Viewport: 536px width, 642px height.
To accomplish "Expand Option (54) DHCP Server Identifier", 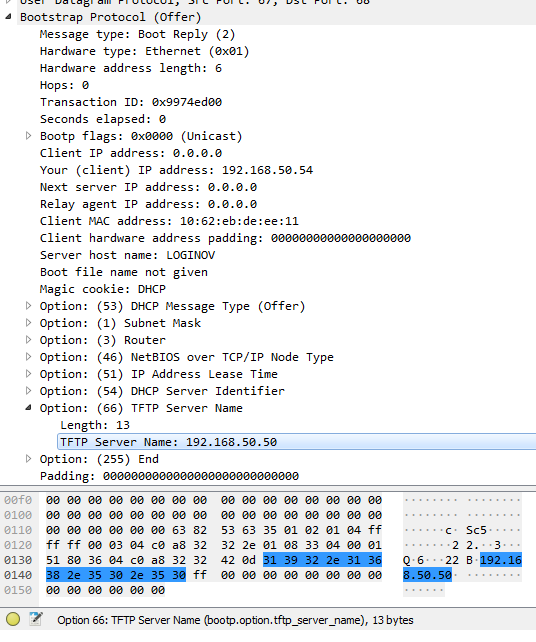I will pos(28,391).
